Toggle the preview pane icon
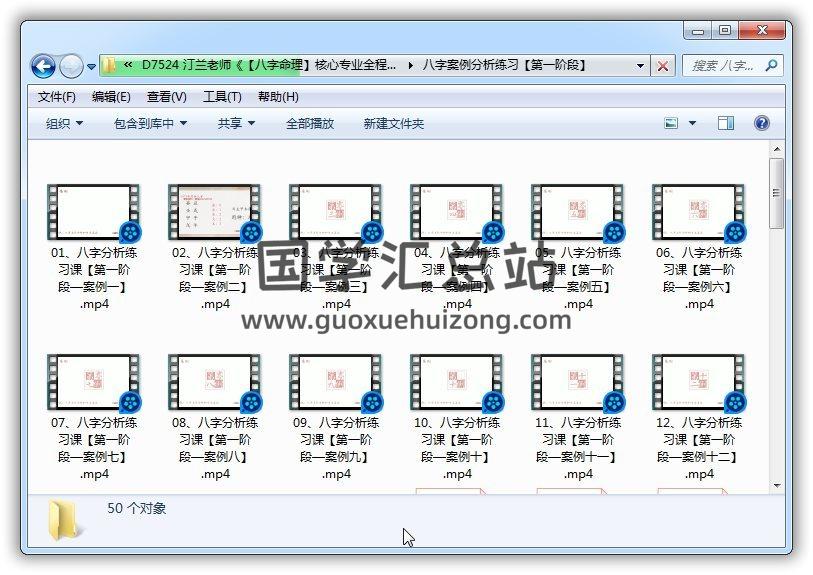The height and width of the screenshot is (575, 813). (x=725, y=123)
